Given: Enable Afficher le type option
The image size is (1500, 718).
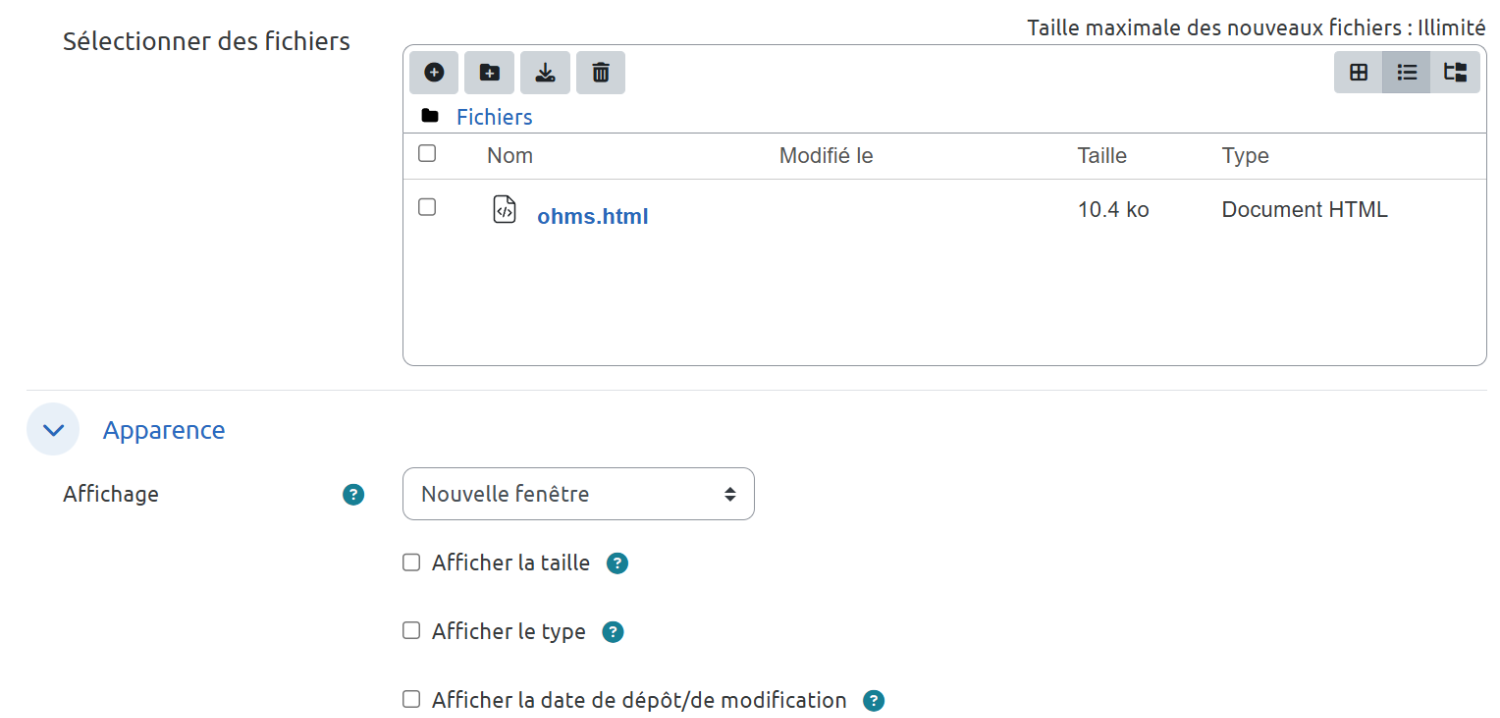Looking at the screenshot, I should [411, 631].
